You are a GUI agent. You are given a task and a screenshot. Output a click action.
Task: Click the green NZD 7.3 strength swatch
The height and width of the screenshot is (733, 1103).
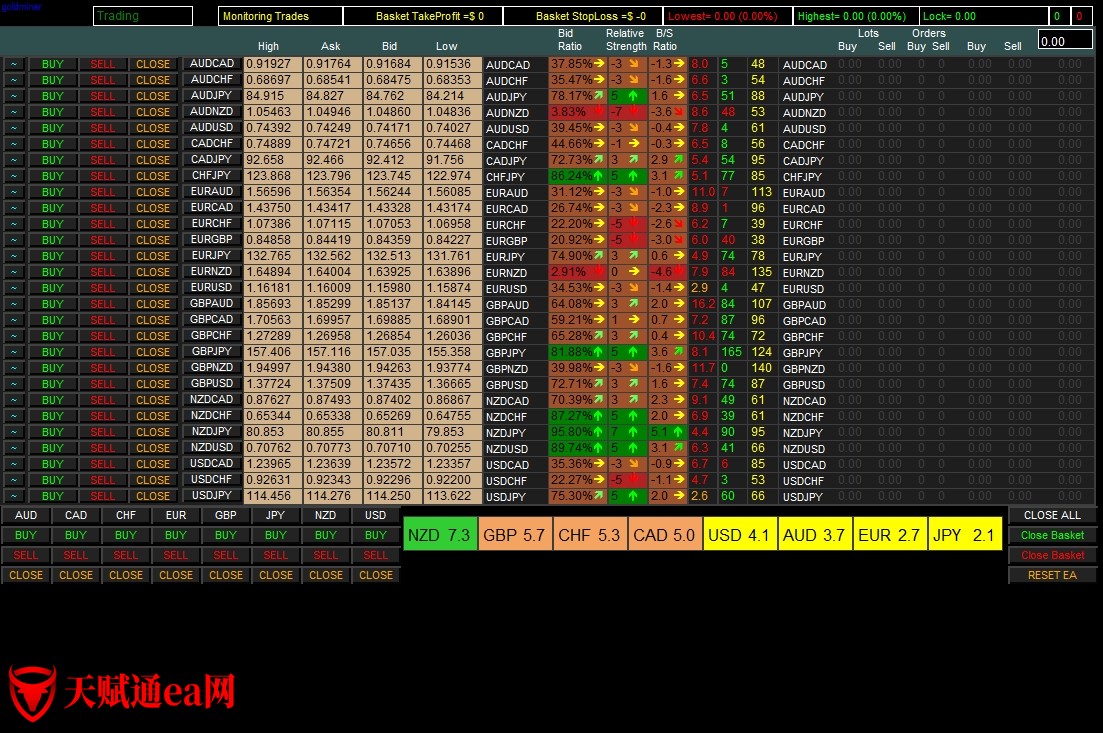439,535
